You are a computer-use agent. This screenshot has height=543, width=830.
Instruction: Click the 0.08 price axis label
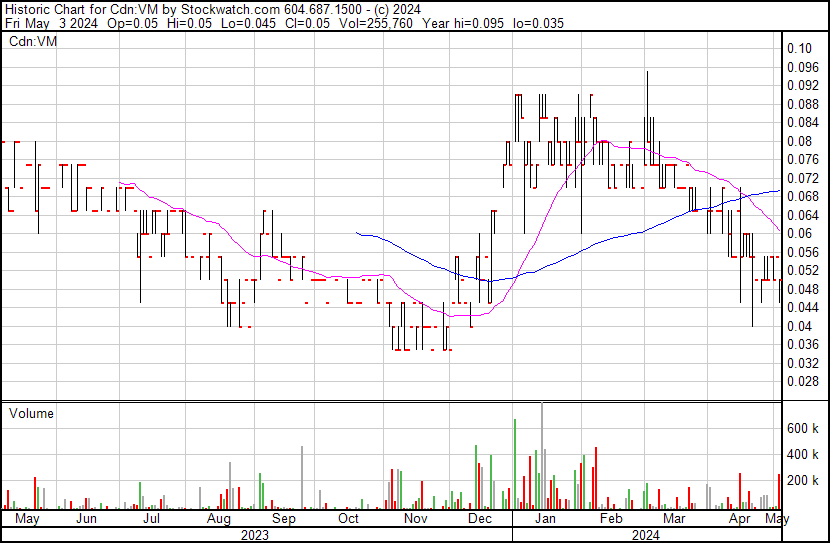click(799, 141)
